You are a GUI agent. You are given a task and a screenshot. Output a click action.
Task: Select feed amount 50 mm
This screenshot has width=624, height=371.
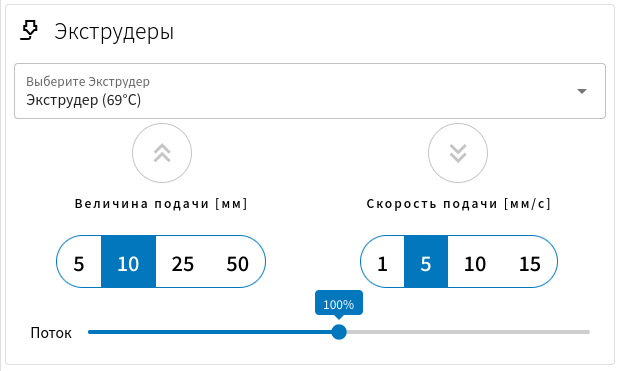pyautogui.click(x=238, y=262)
